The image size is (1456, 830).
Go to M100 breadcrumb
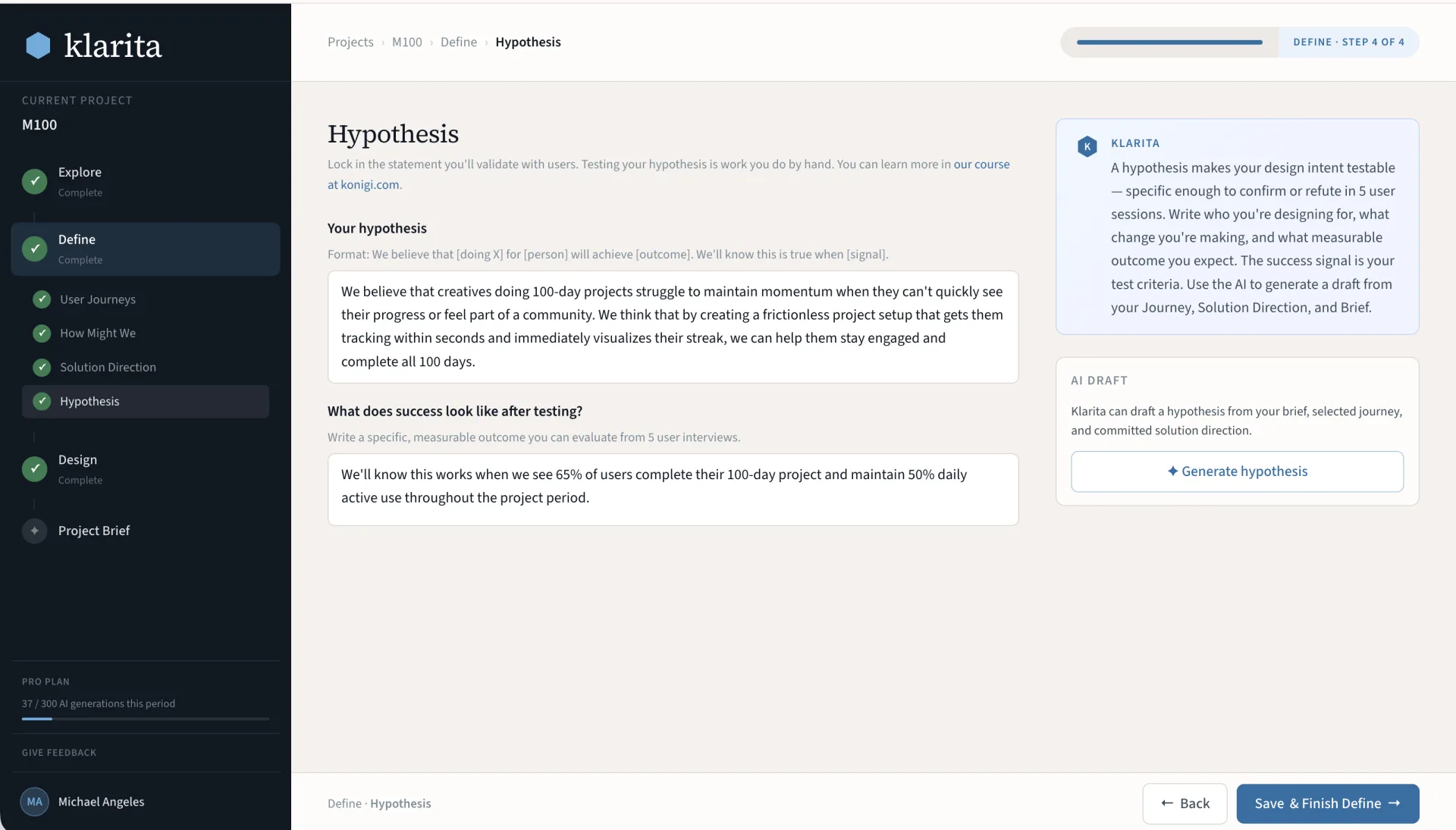tap(407, 42)
